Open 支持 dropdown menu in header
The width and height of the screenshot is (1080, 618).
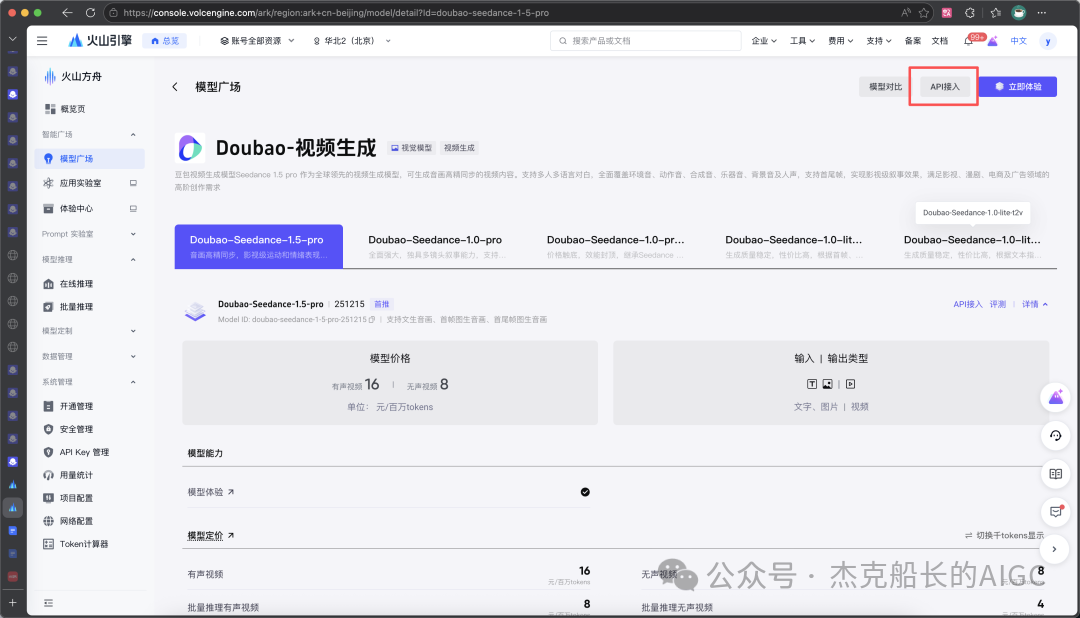pyautogui.click(x=878, y=41)
